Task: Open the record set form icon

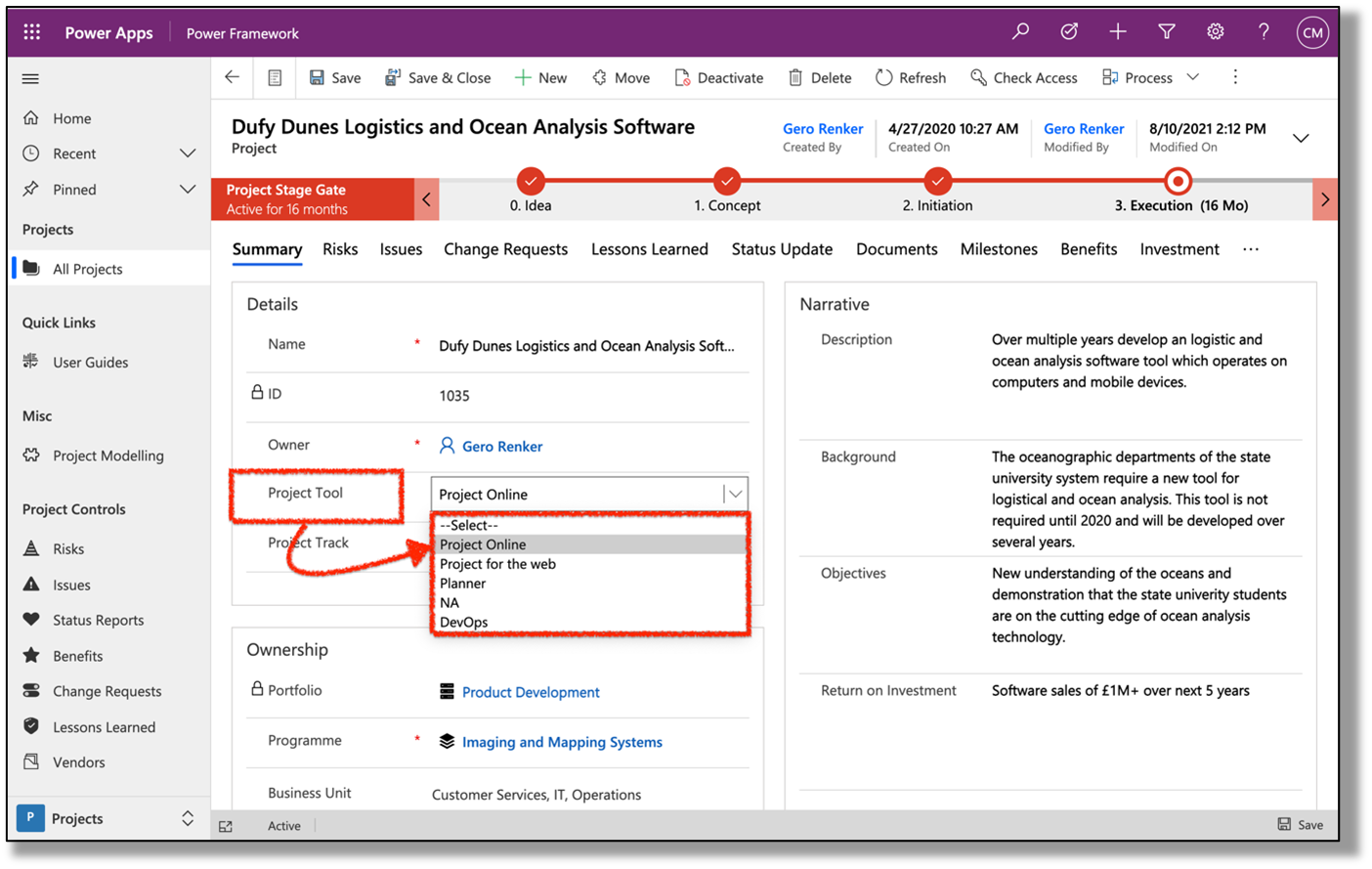Action: [275, 77]
